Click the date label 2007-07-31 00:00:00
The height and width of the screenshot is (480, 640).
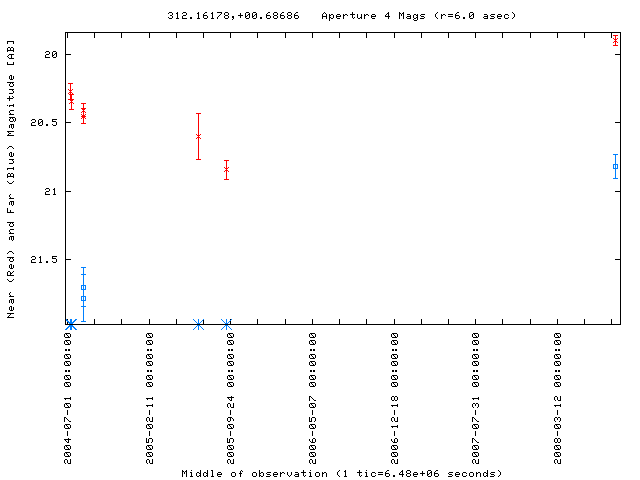(x=476, y=398)
